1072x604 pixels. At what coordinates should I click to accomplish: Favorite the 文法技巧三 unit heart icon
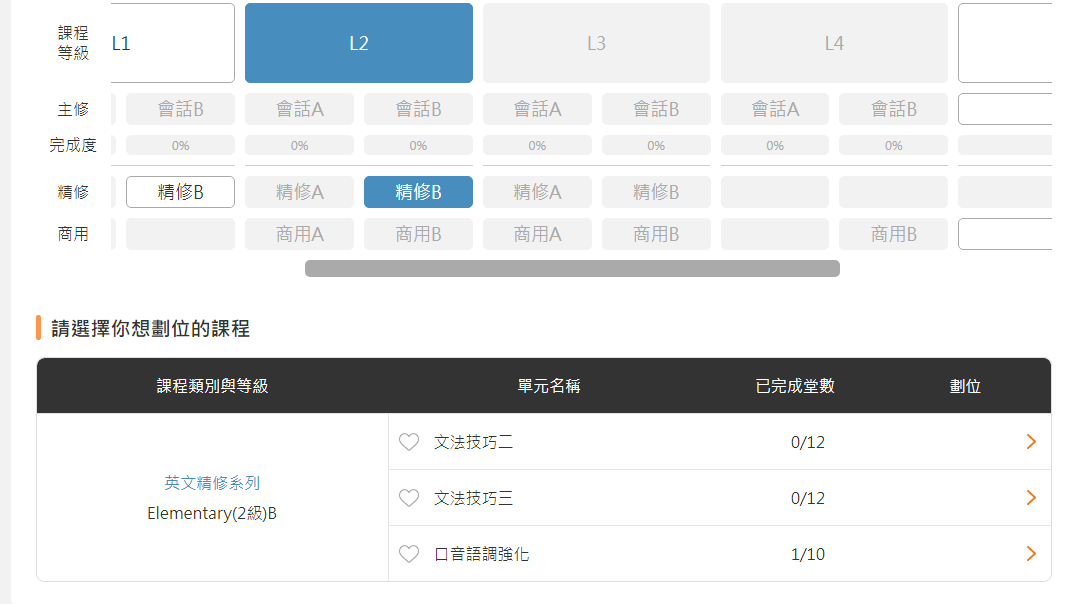pyautogui.click(x=409, y=498)
